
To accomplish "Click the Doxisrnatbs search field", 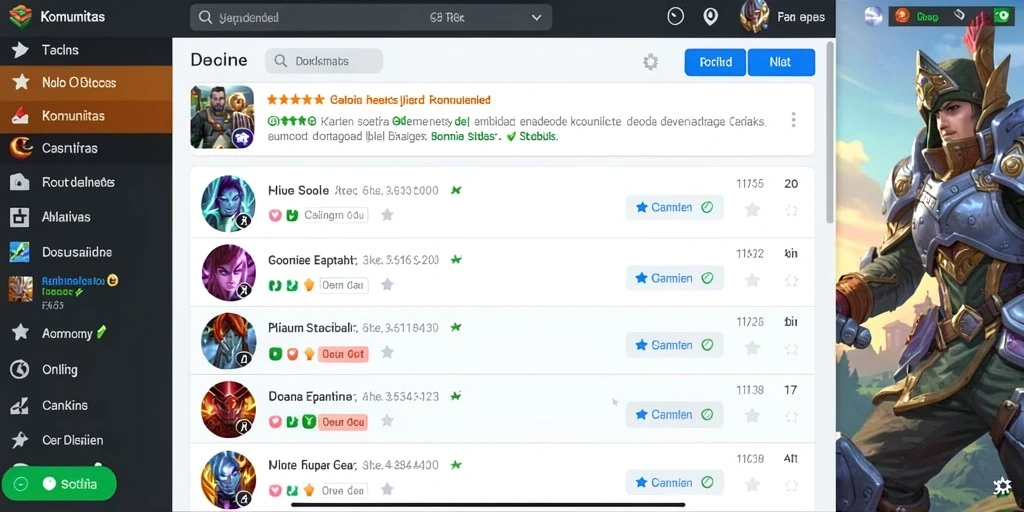I will [324, 61].
